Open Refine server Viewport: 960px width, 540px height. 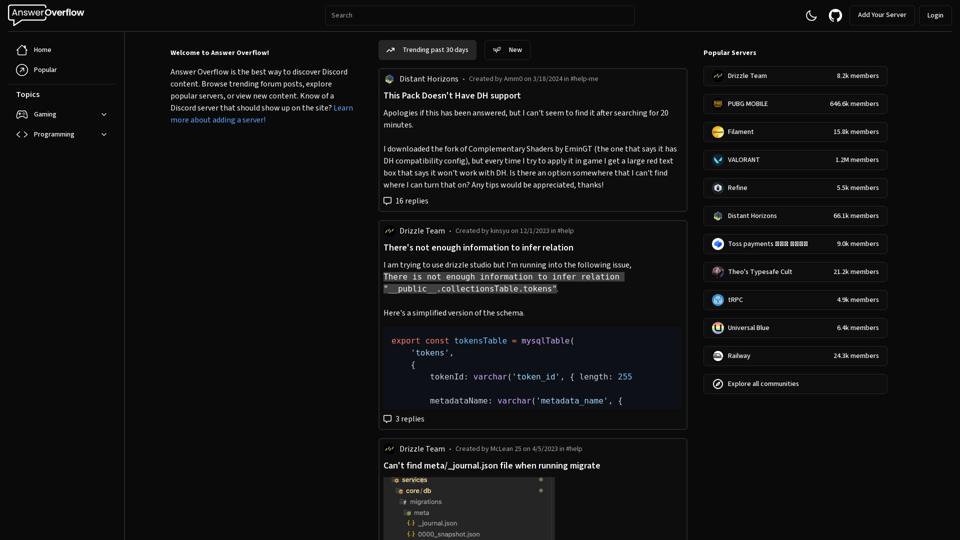(x=795, y=188)
